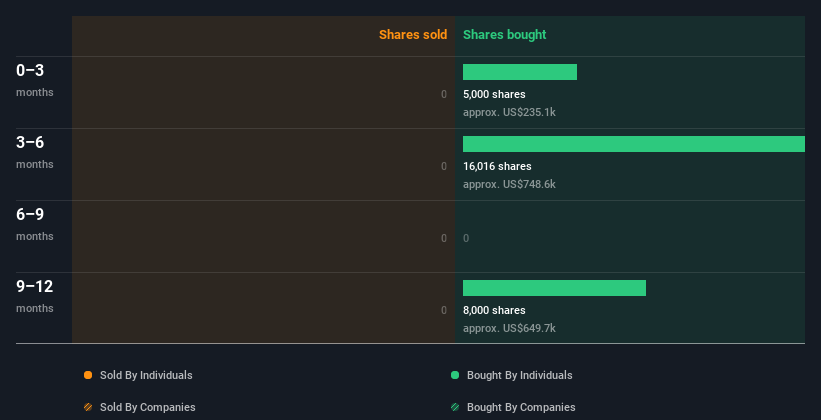The width and height of the screenshot is (821, 420).
Task: Click the approx. US$235.1k amount
Action: point(509,112)
